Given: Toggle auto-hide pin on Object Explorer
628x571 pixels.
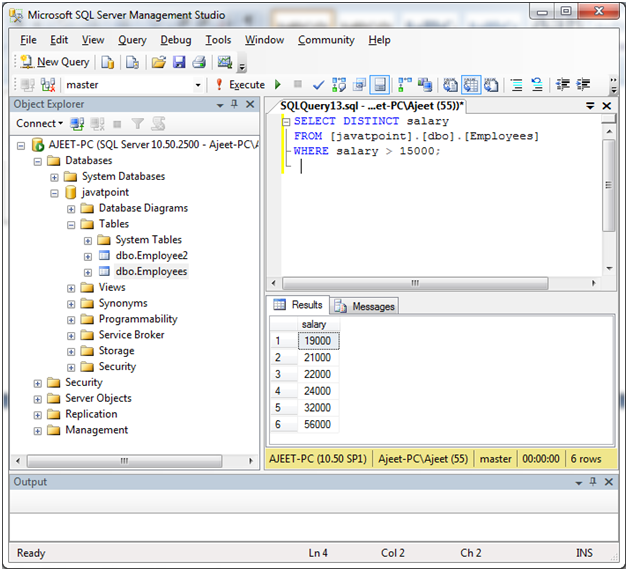Looking at the screenshot, I should [234, 104].
